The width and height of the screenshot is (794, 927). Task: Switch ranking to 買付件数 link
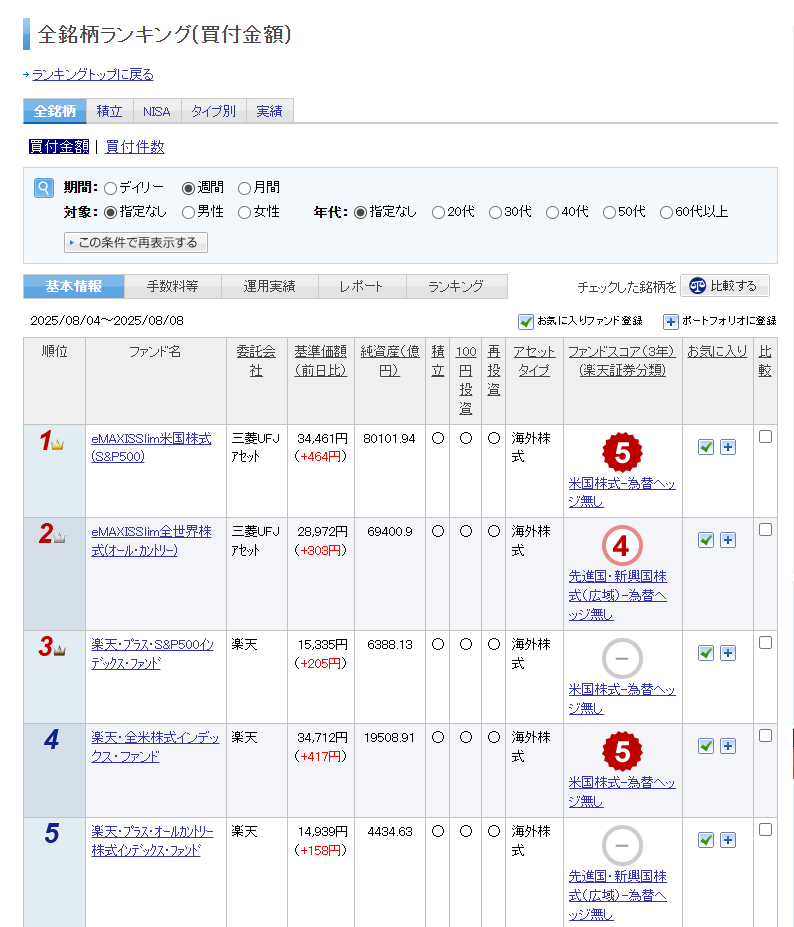pos(135,147)
